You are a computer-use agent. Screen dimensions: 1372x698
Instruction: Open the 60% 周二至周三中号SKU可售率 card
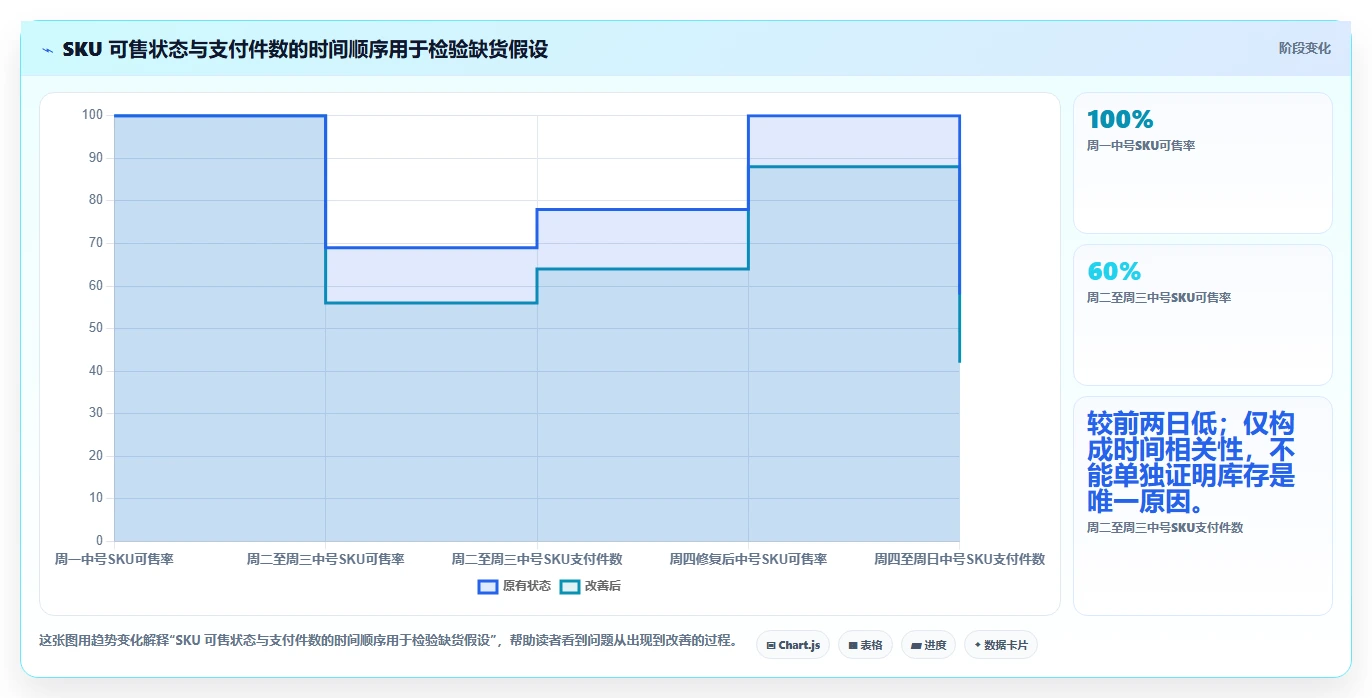pyautogui.click(x=1202, y=315)
